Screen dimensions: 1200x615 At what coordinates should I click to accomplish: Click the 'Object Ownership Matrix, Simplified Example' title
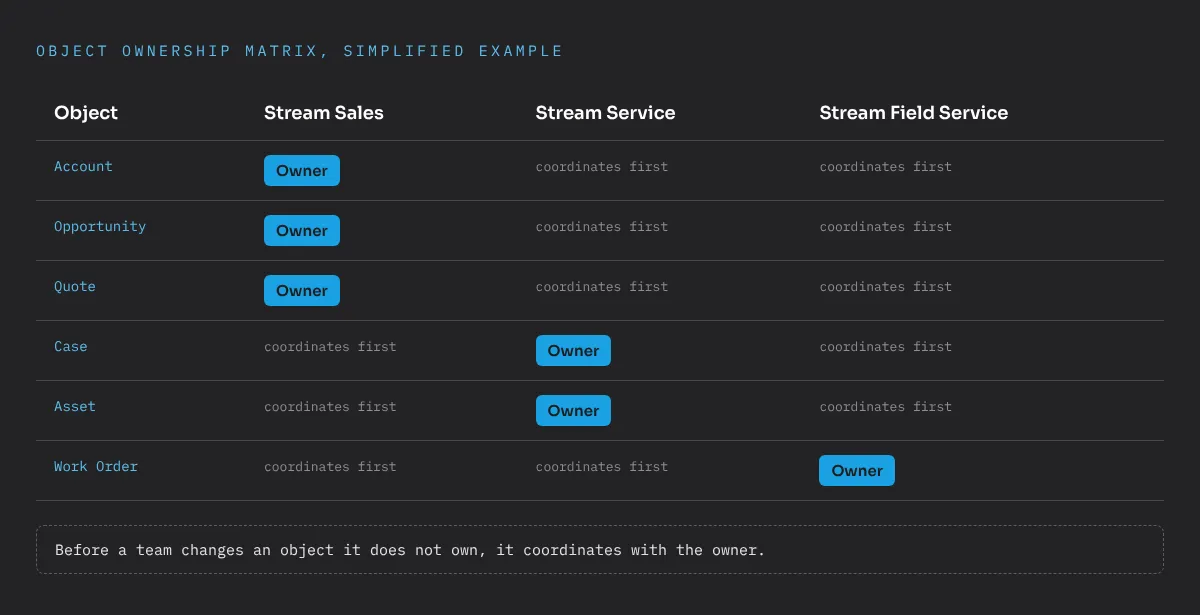tap(299, 51)
